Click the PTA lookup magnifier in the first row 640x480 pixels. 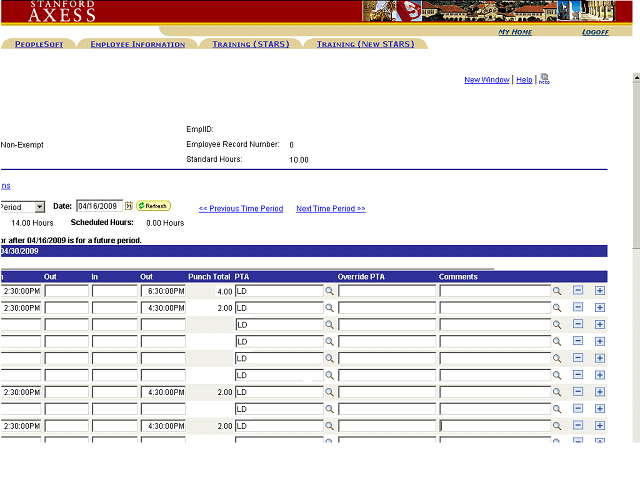click(x=329, y=291)
